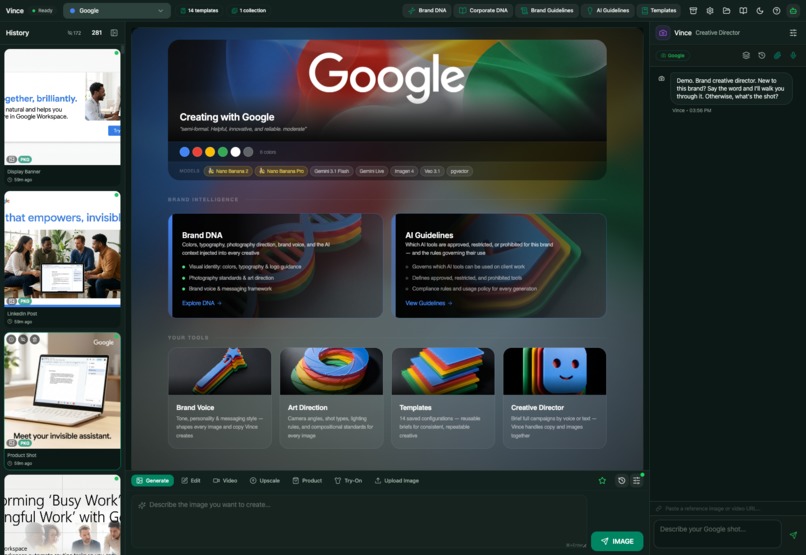
Task: Switch to Generate mode
Action: (152, 480)
